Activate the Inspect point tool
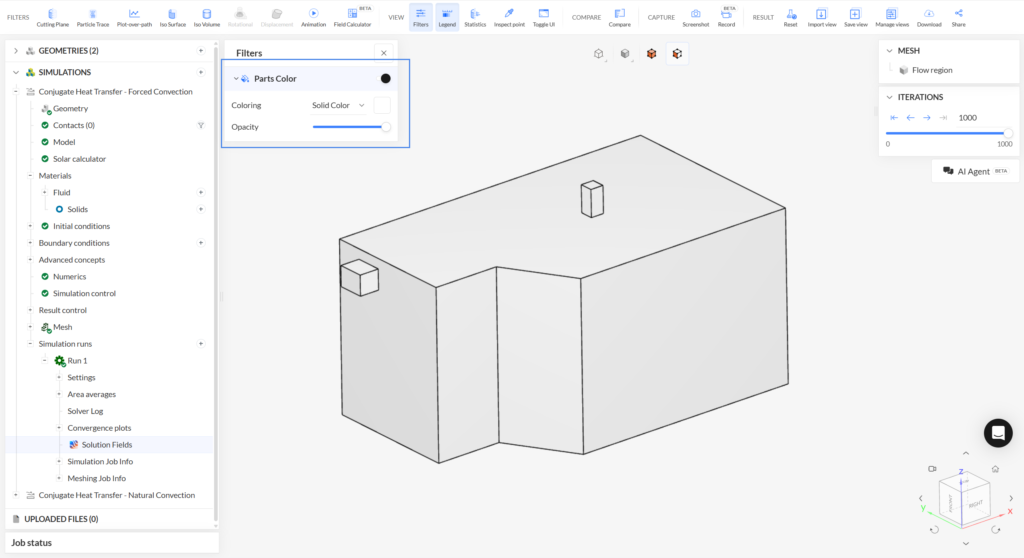 coord(509,18)
